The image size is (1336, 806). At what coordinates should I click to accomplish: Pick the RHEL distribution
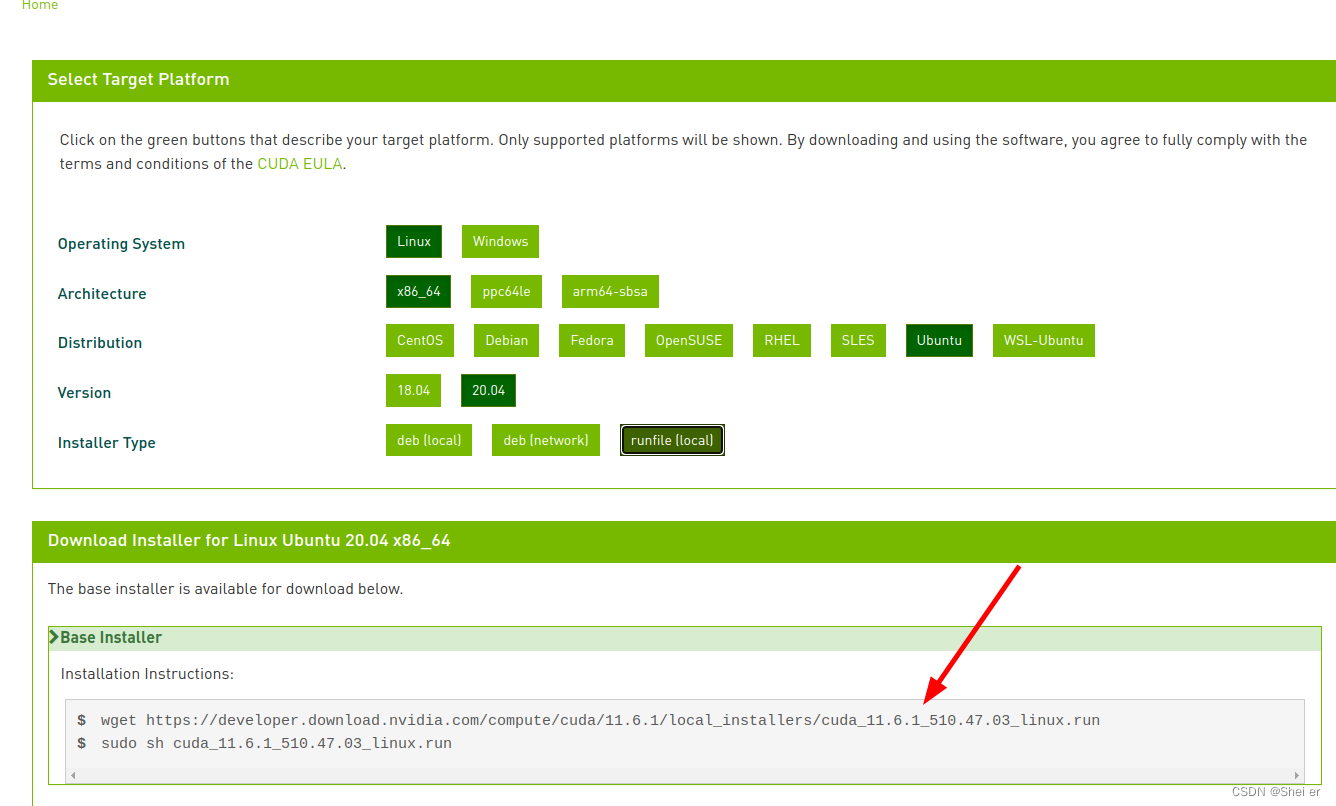(x=782, y=340)
